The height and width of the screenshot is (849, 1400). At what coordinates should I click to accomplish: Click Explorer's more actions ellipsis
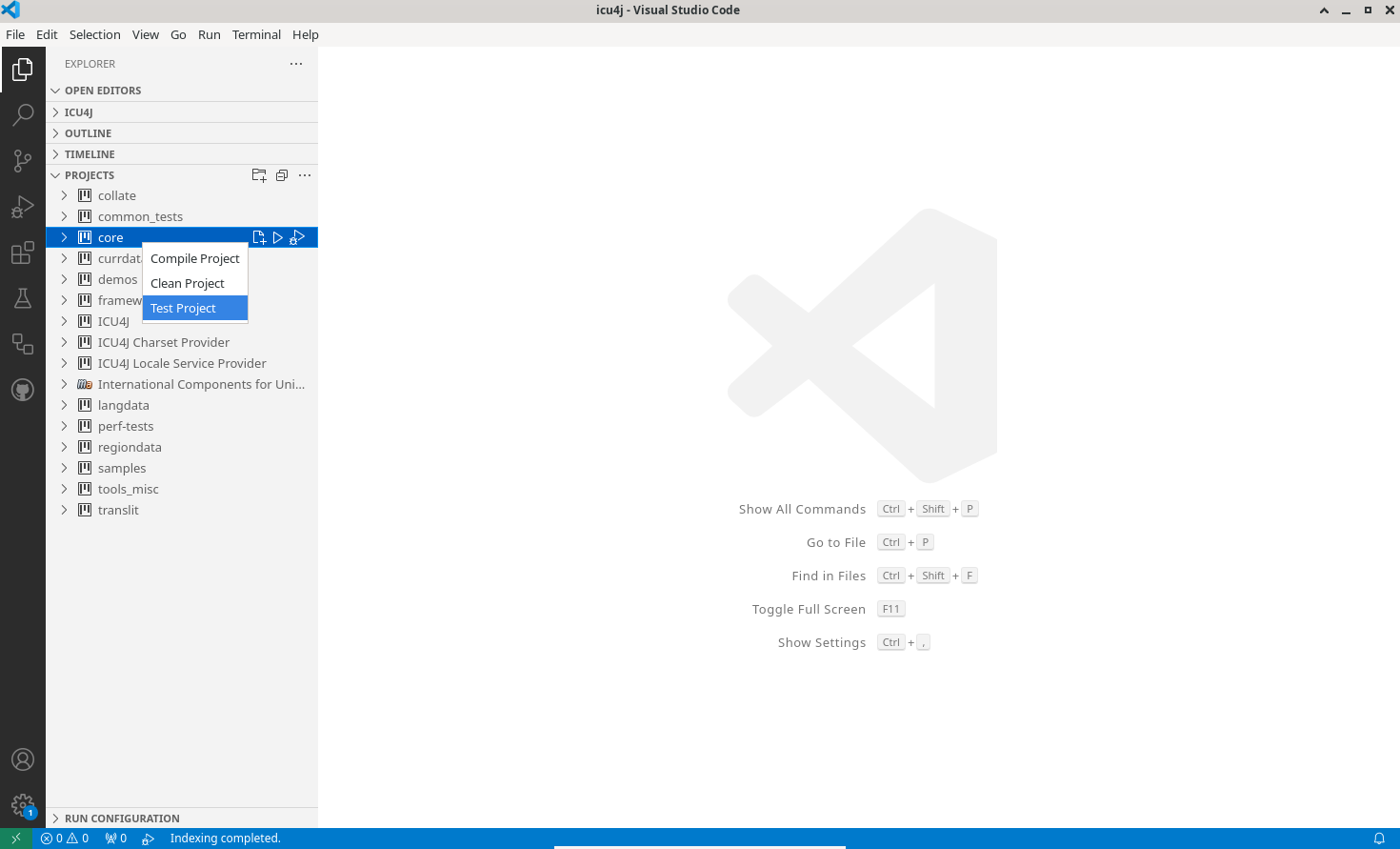pyautogui.click(x=296, y=64)
